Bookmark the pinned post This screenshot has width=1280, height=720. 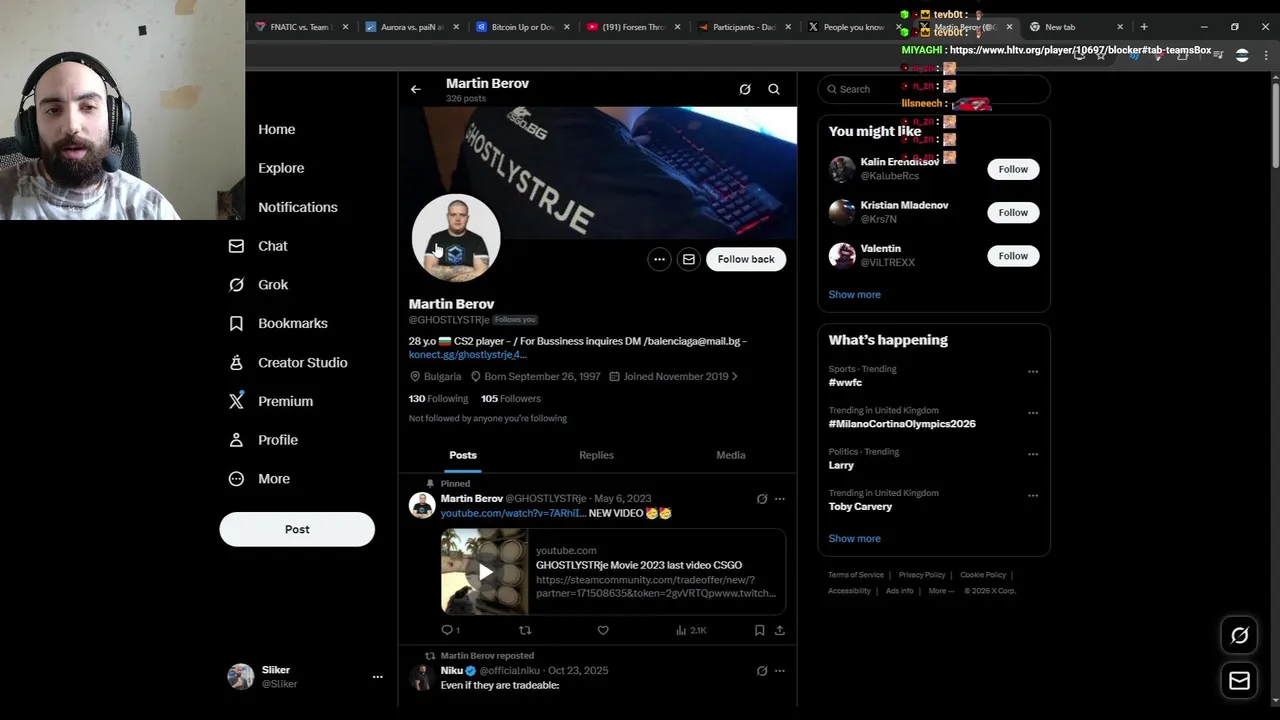pos(760,631)
